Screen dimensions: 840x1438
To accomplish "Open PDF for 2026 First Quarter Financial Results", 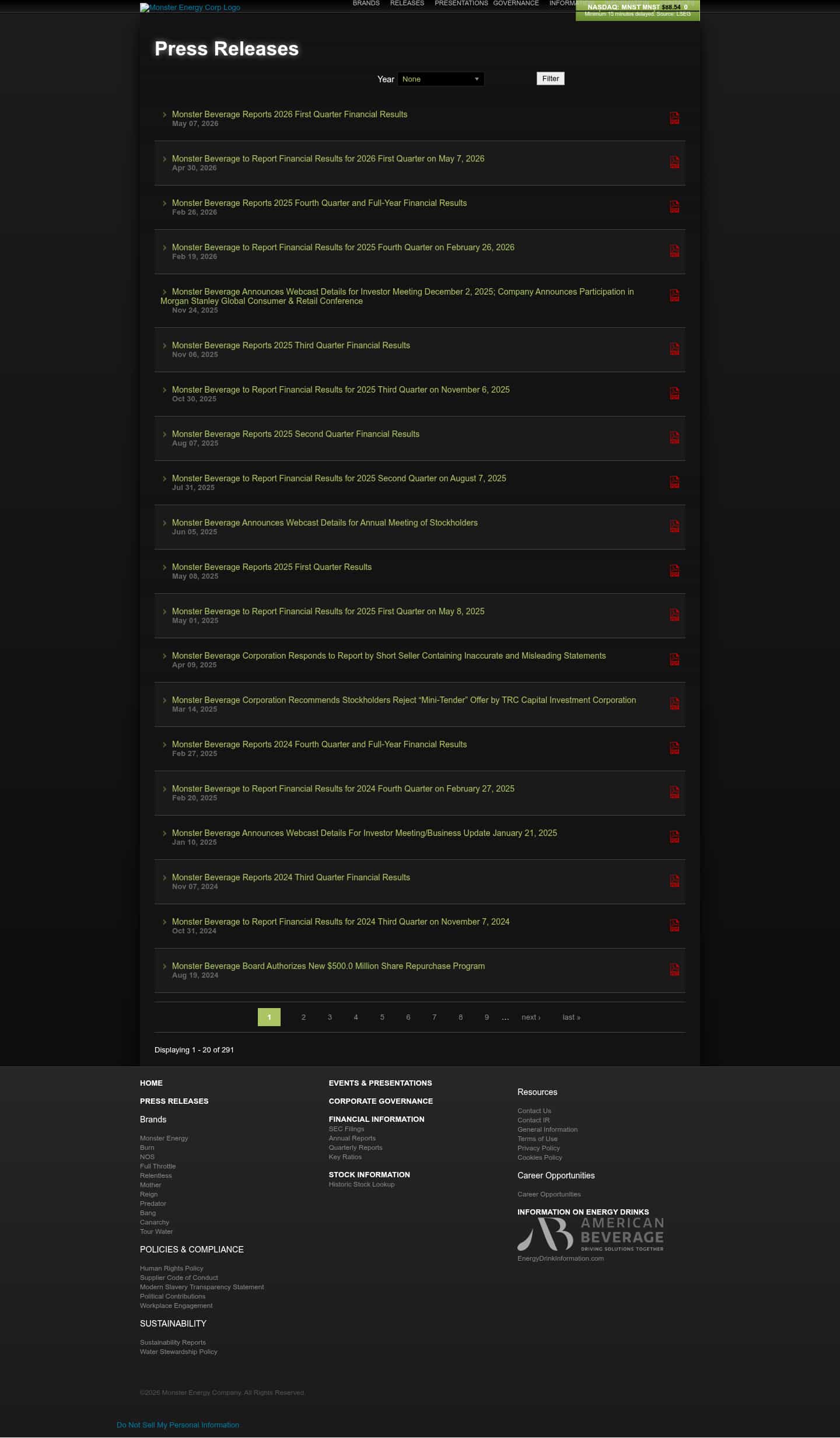I will point(674,118).
